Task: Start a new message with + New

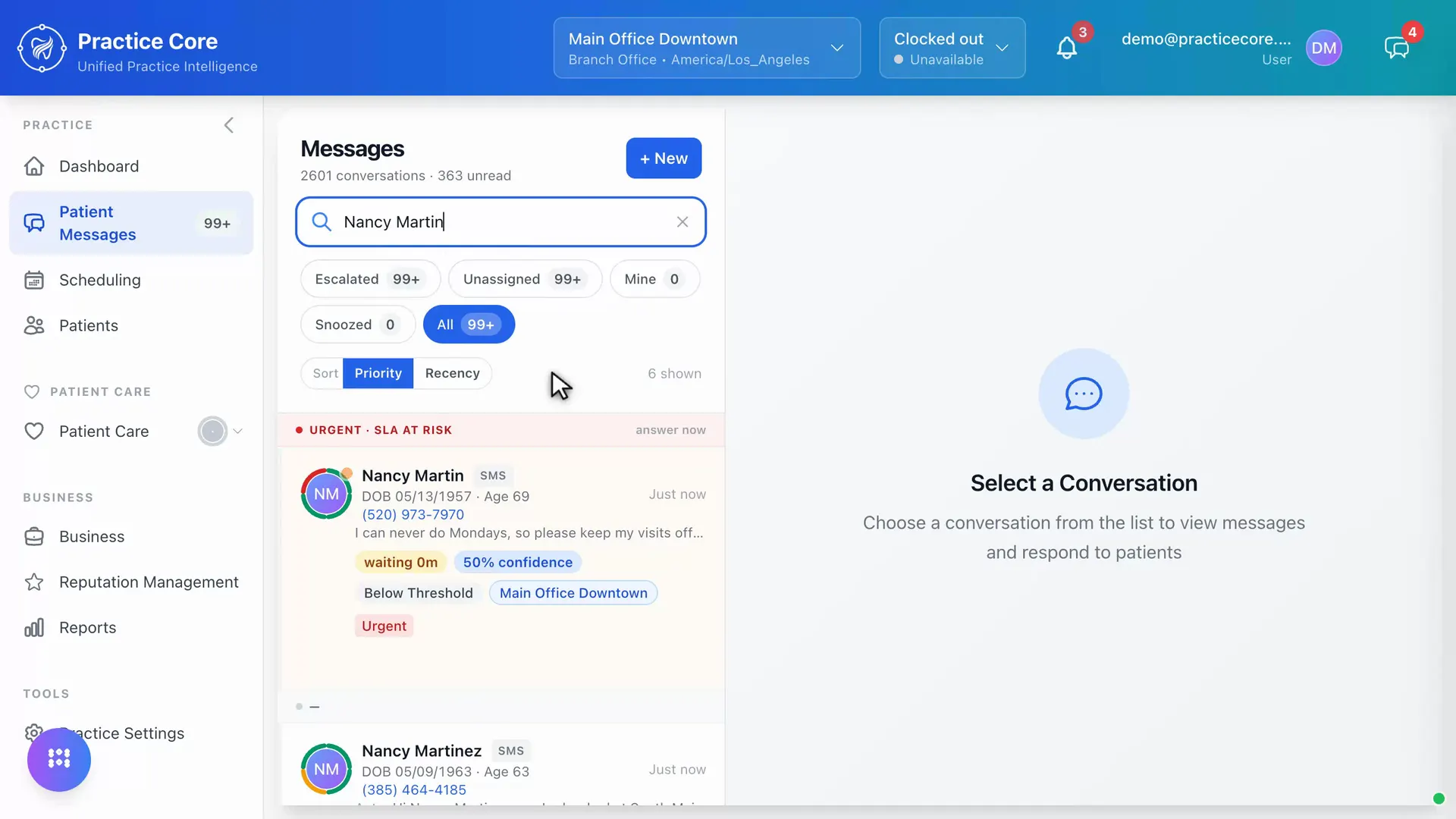Action: coord(664,158)
